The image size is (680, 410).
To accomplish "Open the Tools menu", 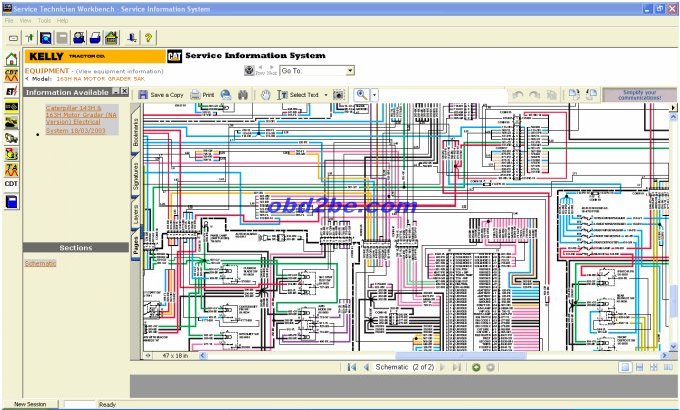I will [x=44, y=20].
